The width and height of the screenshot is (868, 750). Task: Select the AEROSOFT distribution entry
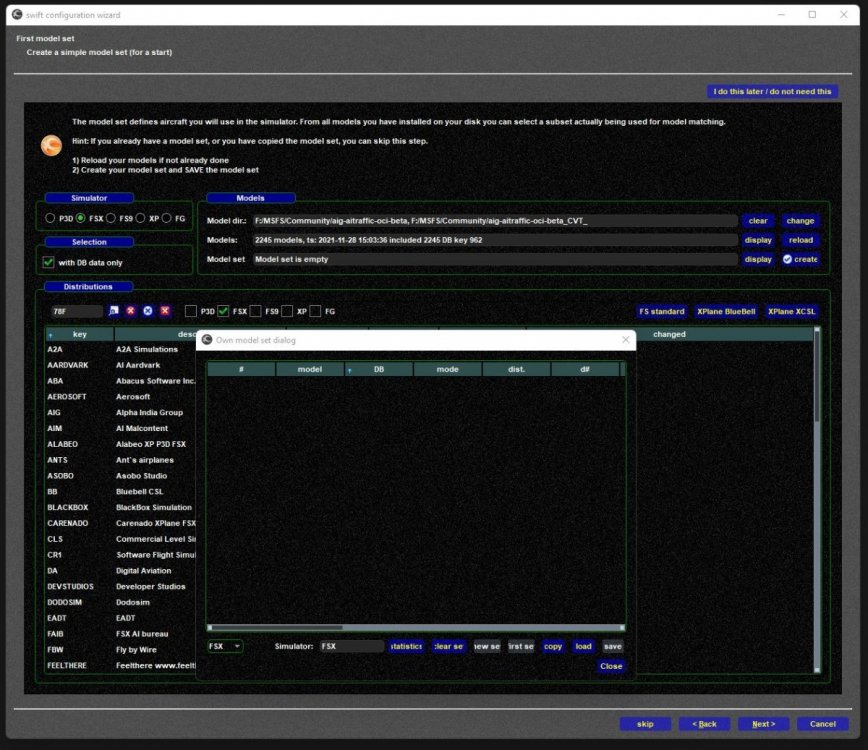click(67, 396)
